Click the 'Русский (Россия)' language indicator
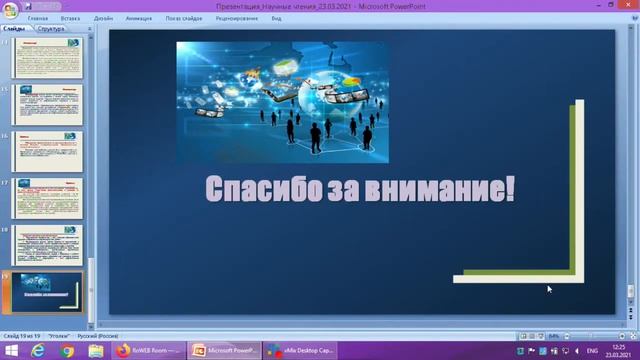Screen dimensions: 640x360 98,336
